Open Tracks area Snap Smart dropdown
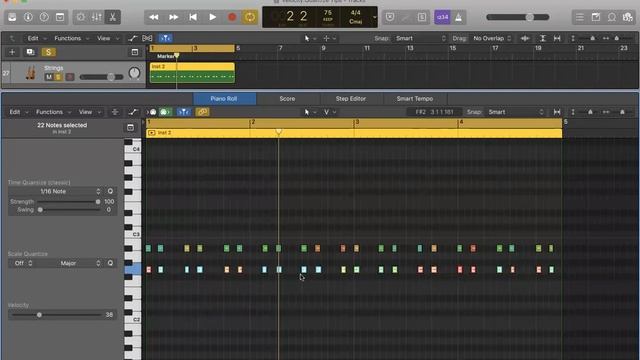 click(x=420, y=38)
